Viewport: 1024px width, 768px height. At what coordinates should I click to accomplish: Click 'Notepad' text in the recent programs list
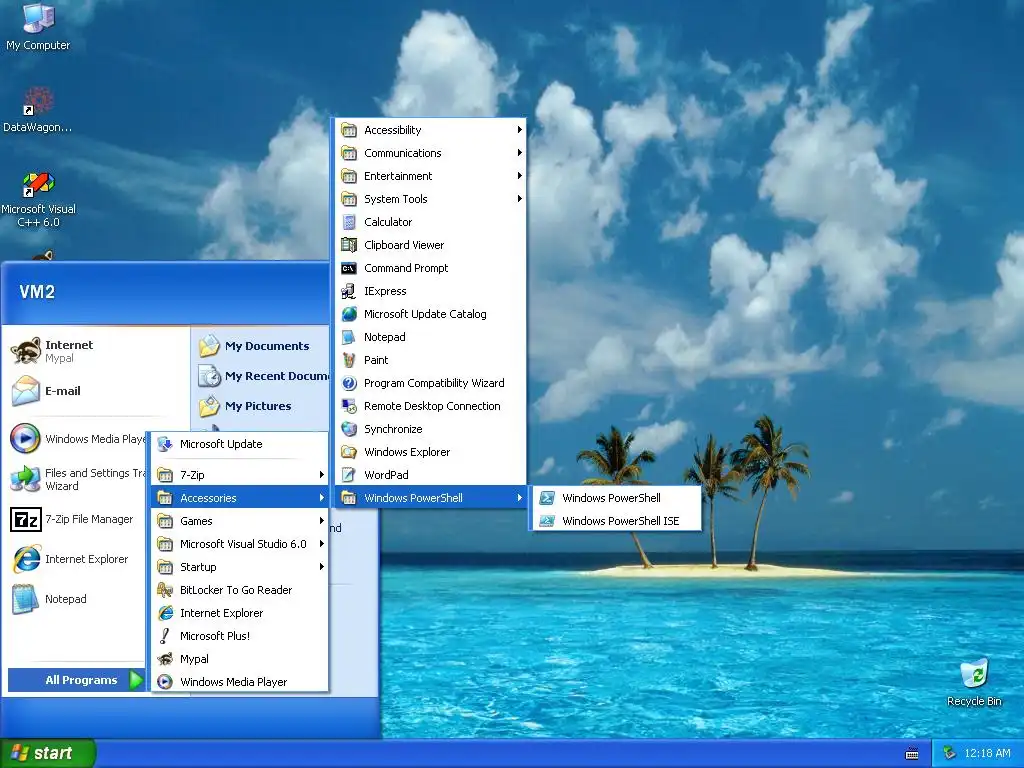tap(65, 599)
